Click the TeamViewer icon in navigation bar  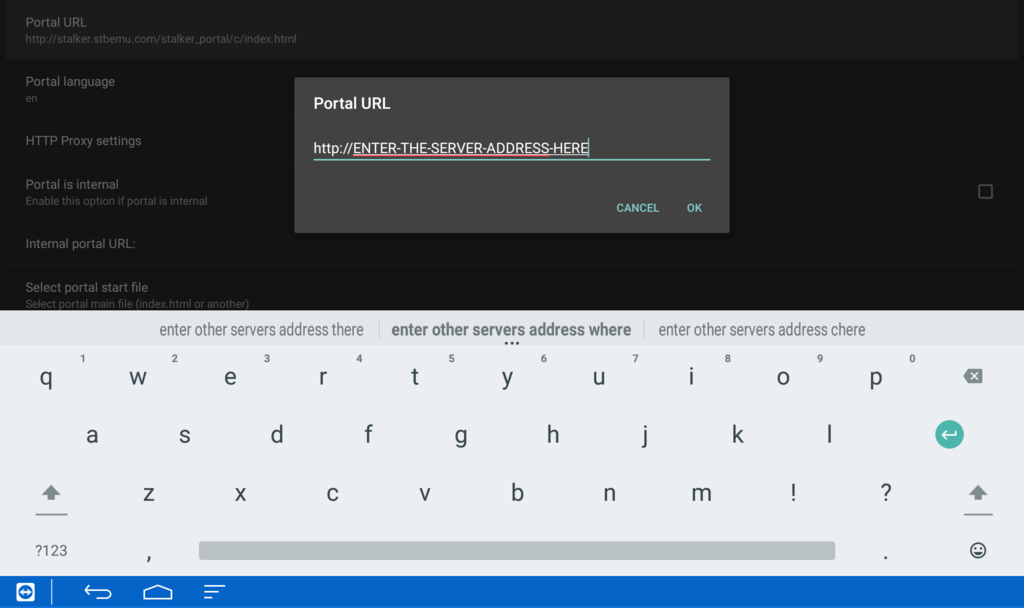click(x=26, y=592)
